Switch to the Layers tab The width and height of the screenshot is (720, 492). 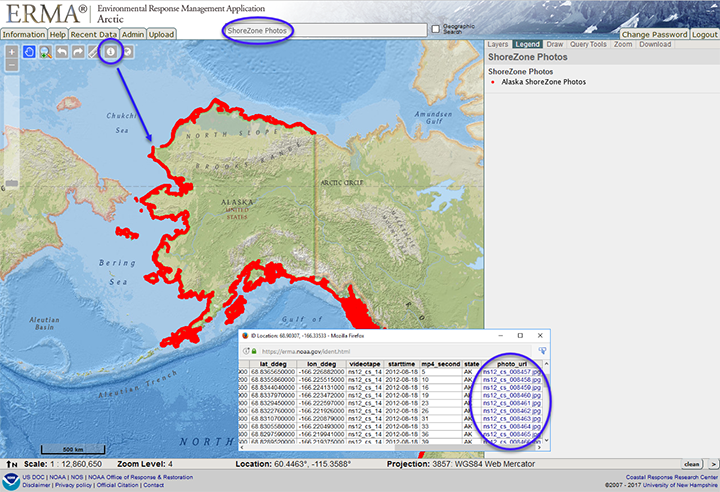coord(498,45)
